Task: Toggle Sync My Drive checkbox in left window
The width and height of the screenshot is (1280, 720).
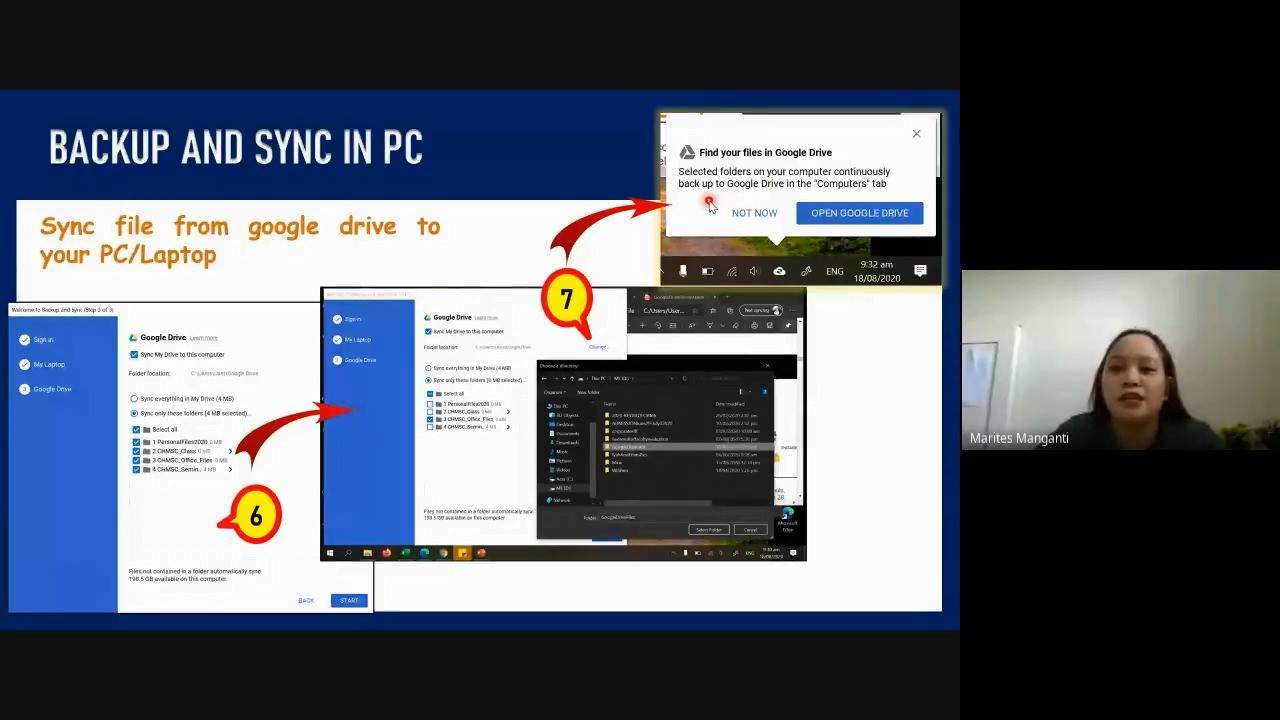Action: tap(134, 354)
